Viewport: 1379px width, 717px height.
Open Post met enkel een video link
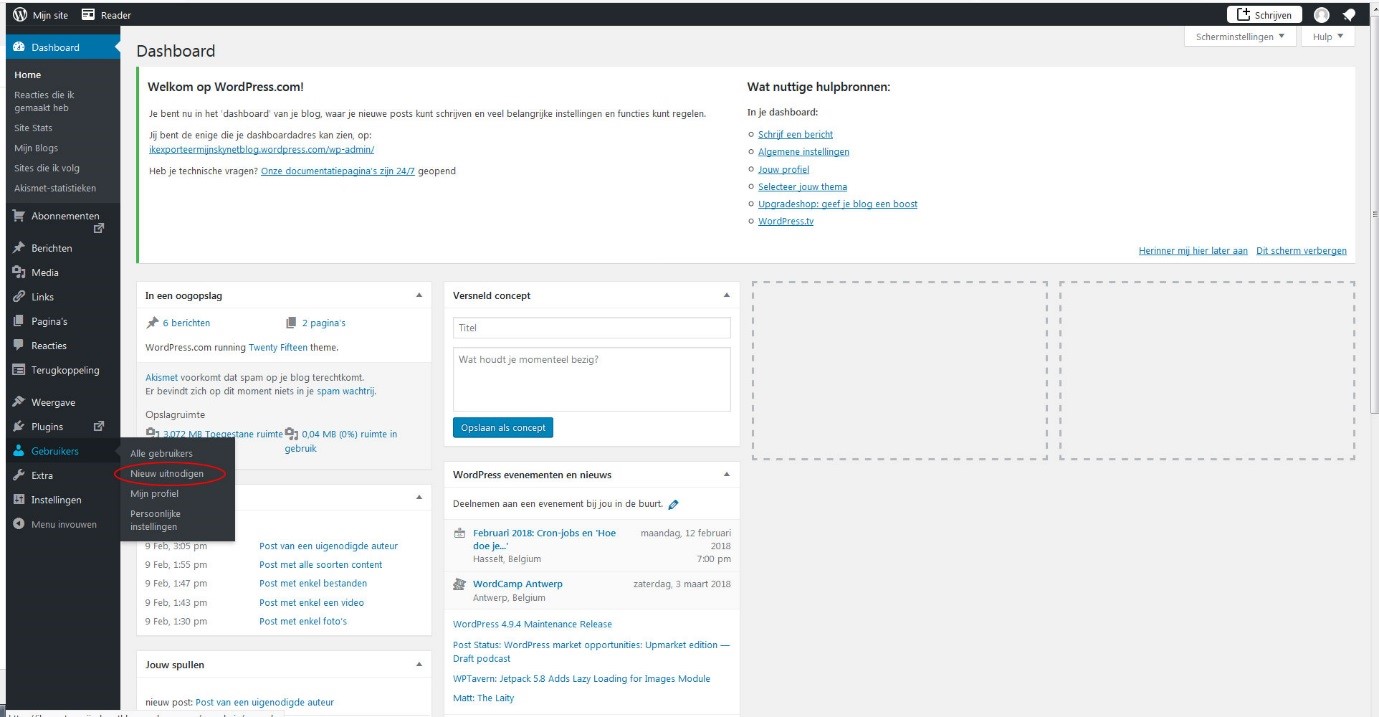[311, 603]
